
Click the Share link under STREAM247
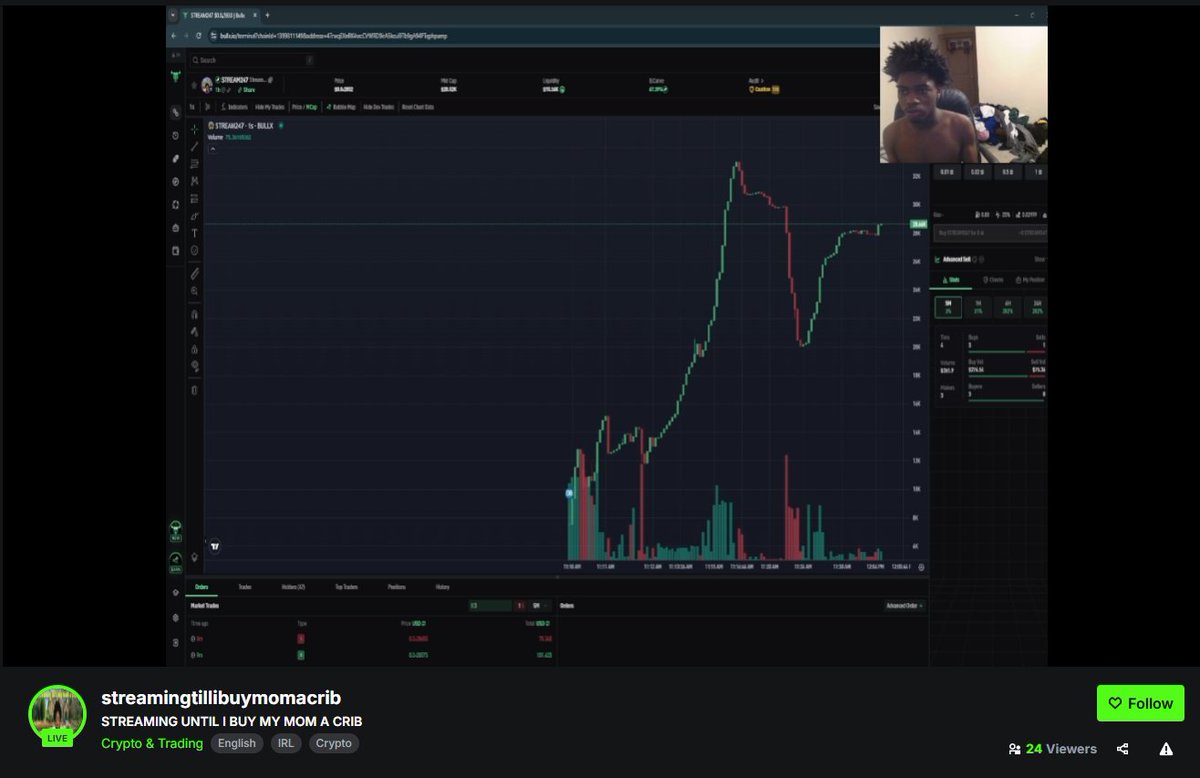245,90
